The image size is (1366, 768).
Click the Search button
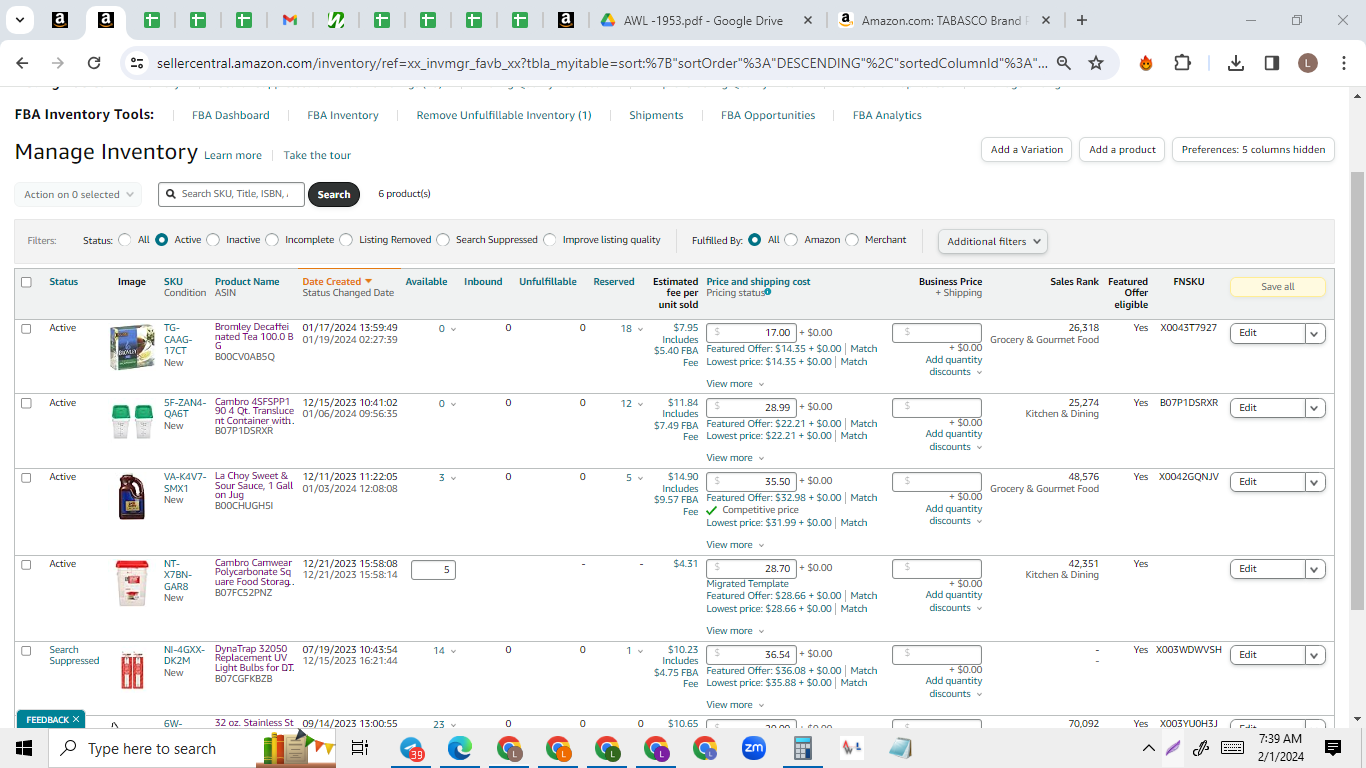point(334,194)
